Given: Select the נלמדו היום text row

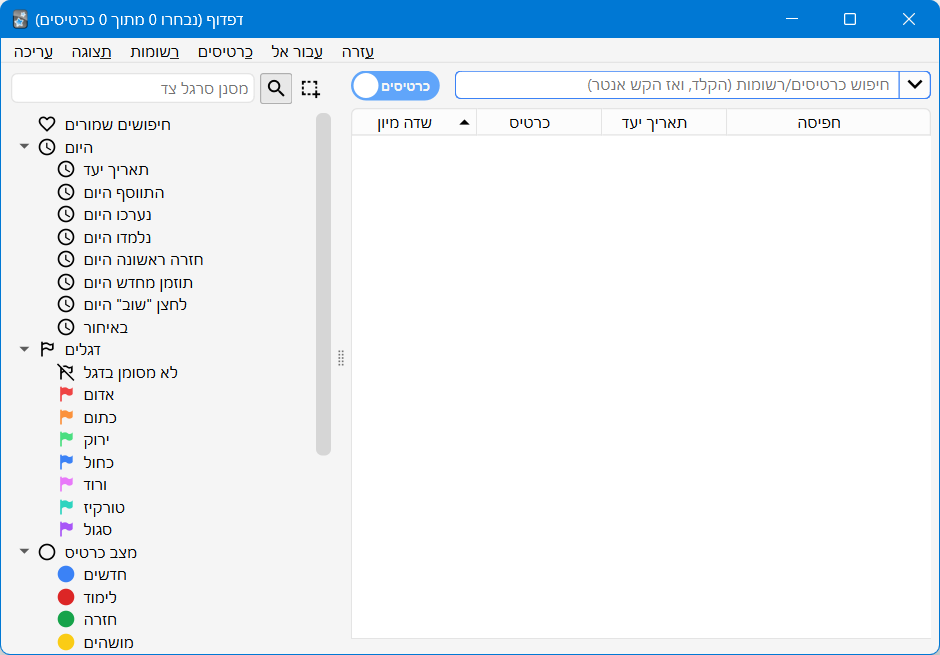Looking at the screenshot, I should coord(117,237).
